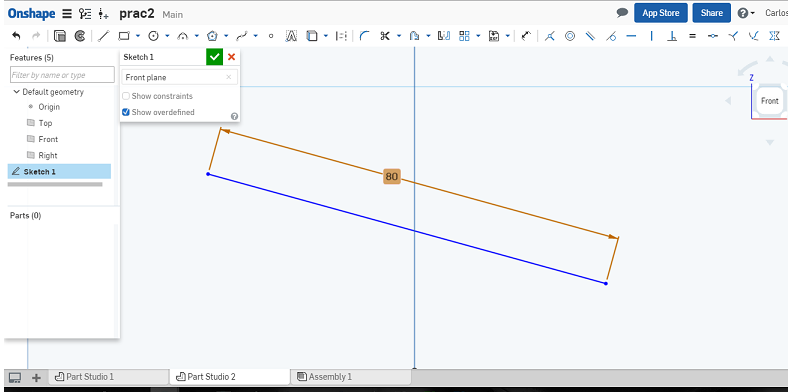The height and width of the screenshot is (392, 788).
Task: Select the Use/Project edges tool
Action: [x=313, y=36]
